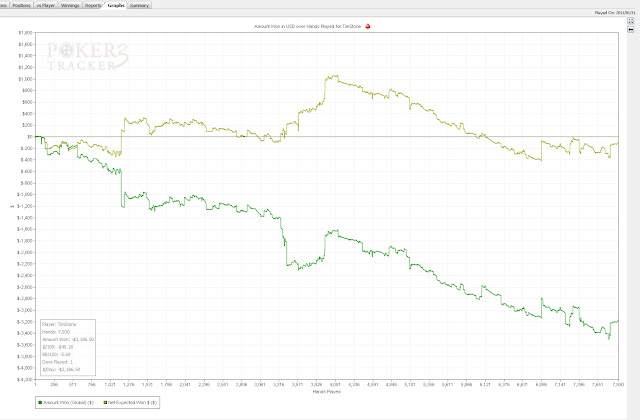This screenshot has width=640, height=420.
Task: Click the fullscreen expand graph icon
Action: click(x=631, y=21)
